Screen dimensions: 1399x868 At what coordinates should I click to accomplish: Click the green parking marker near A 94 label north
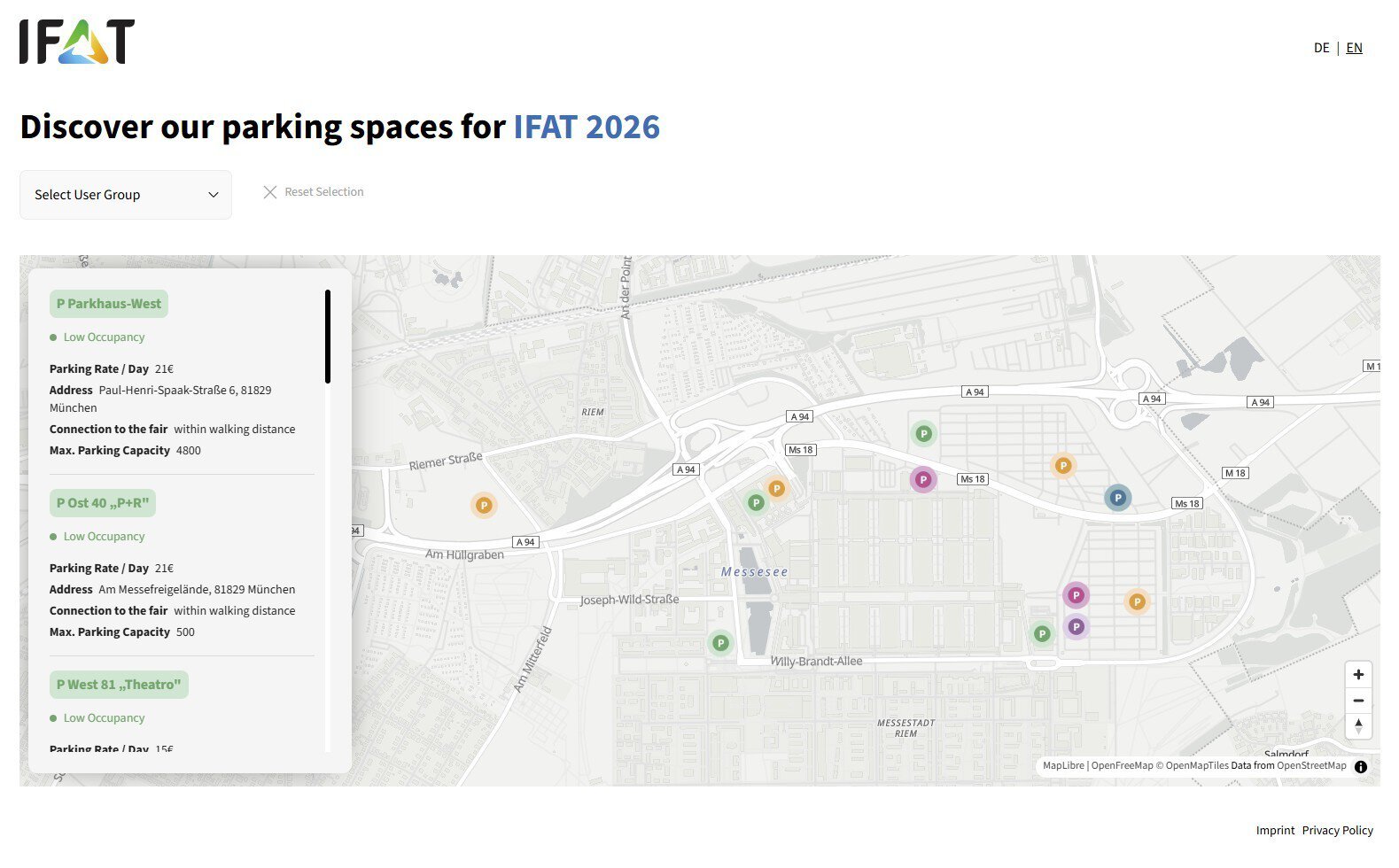[x=924, y=434]
